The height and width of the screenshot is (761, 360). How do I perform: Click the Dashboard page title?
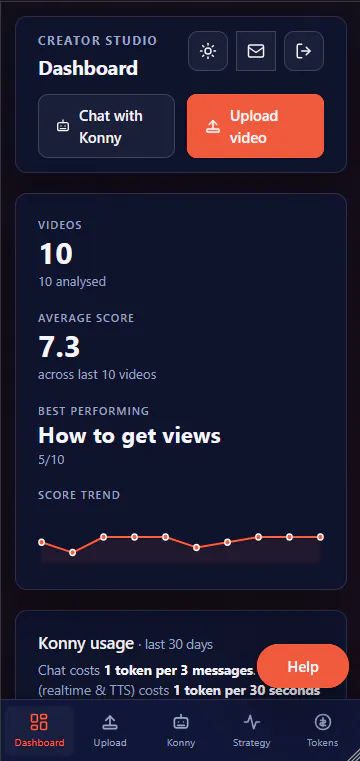tap(88, 68)
